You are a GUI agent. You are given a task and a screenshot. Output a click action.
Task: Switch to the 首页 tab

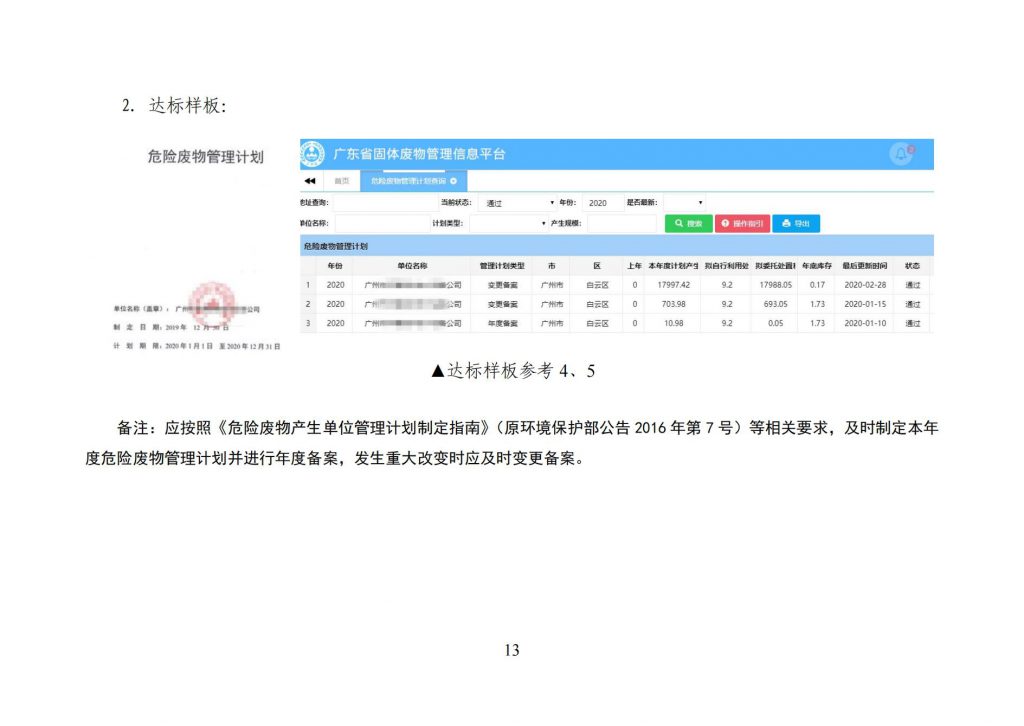(342, 181)
